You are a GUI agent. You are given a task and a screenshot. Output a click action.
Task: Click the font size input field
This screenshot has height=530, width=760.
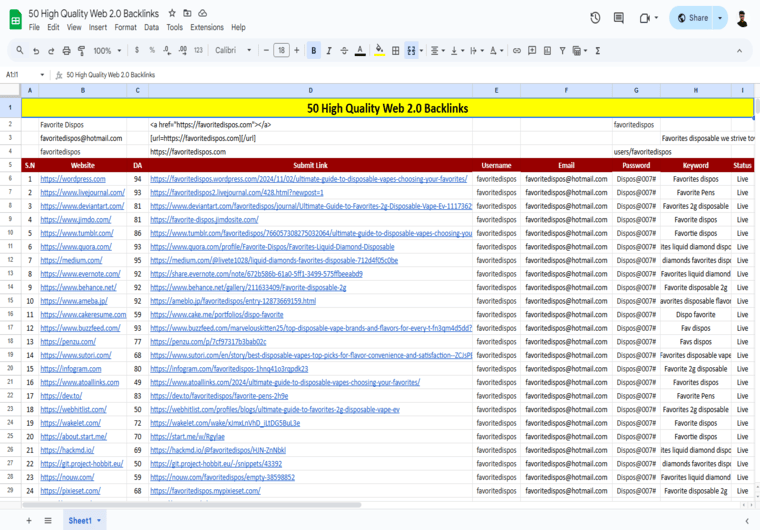click(x=281, y=50)
